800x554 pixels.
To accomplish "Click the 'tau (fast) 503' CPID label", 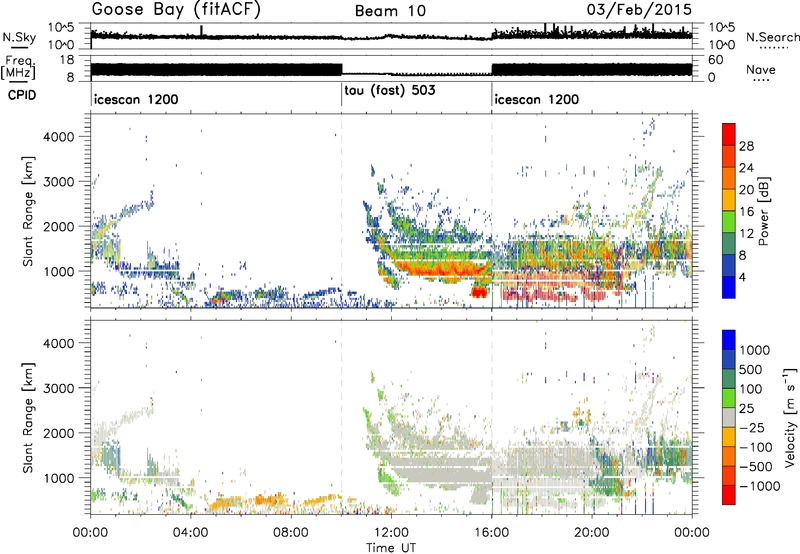I will pyautogui.click(x=390, y=91).
